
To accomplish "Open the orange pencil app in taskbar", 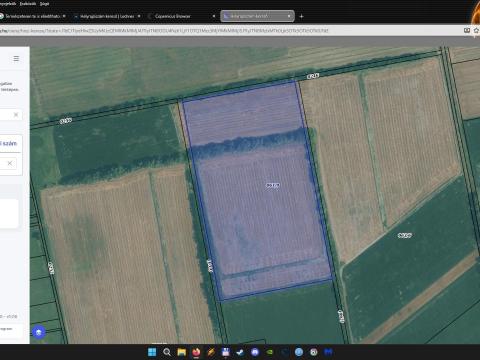I will 211,352.
